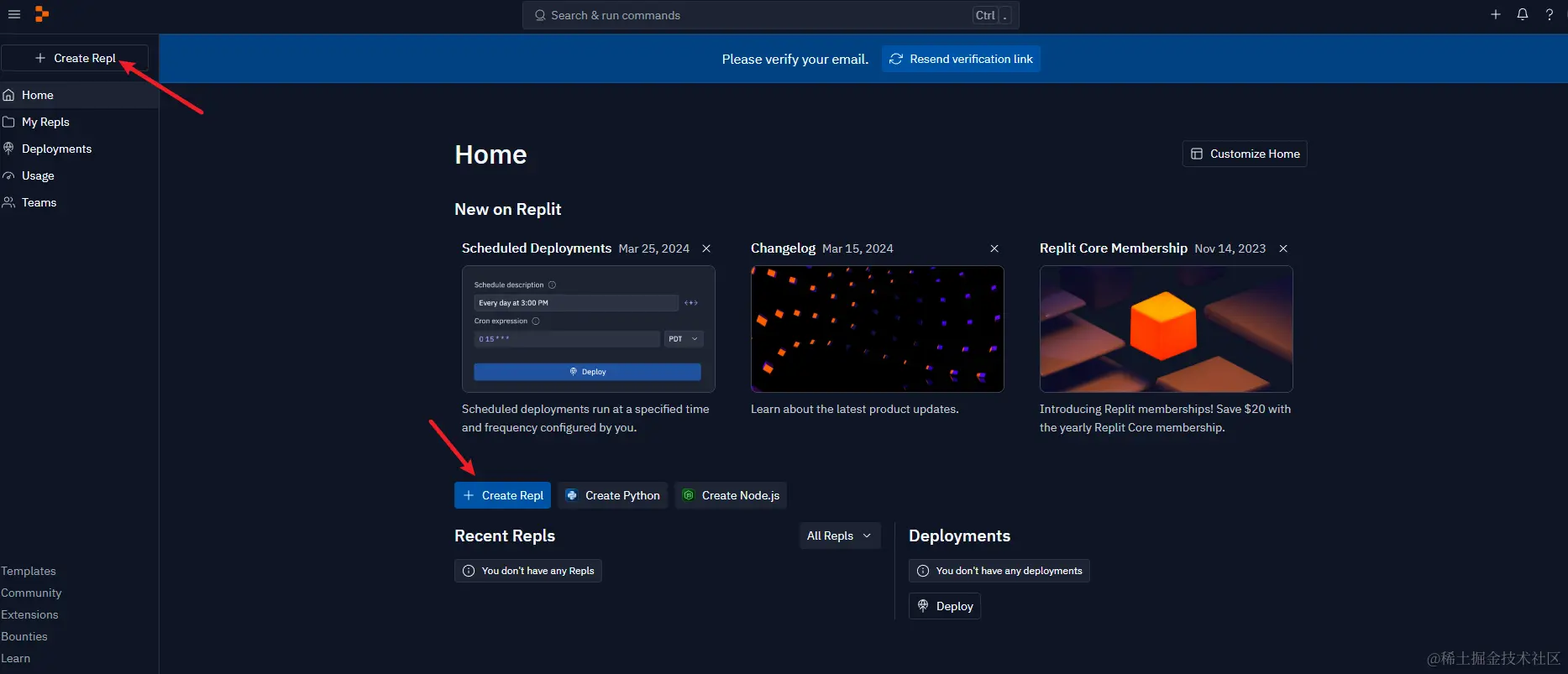The image size is (1568, 674).
Task: Click Resend verification link button
Action: coord(961,59)
